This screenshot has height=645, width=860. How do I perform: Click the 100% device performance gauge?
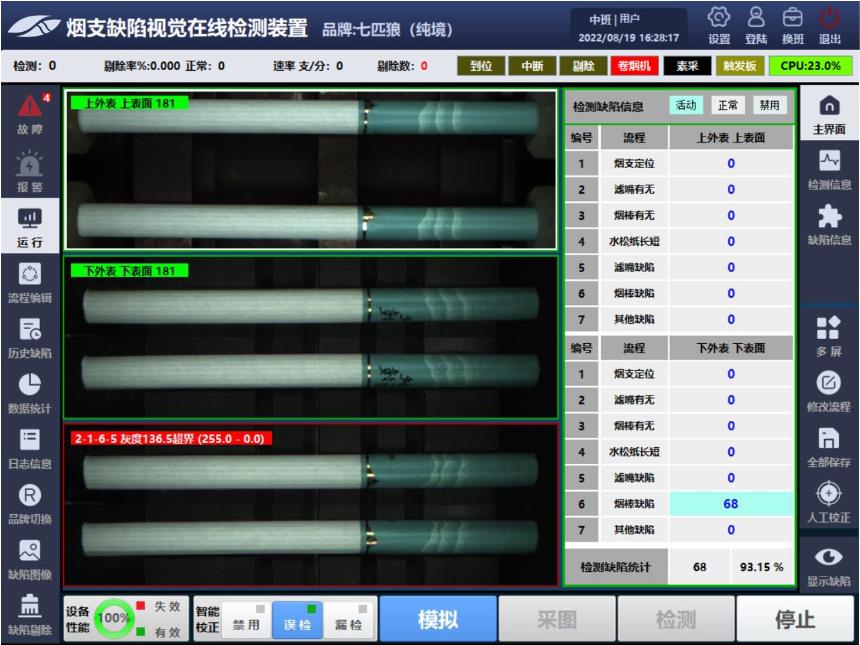(115, 619)
